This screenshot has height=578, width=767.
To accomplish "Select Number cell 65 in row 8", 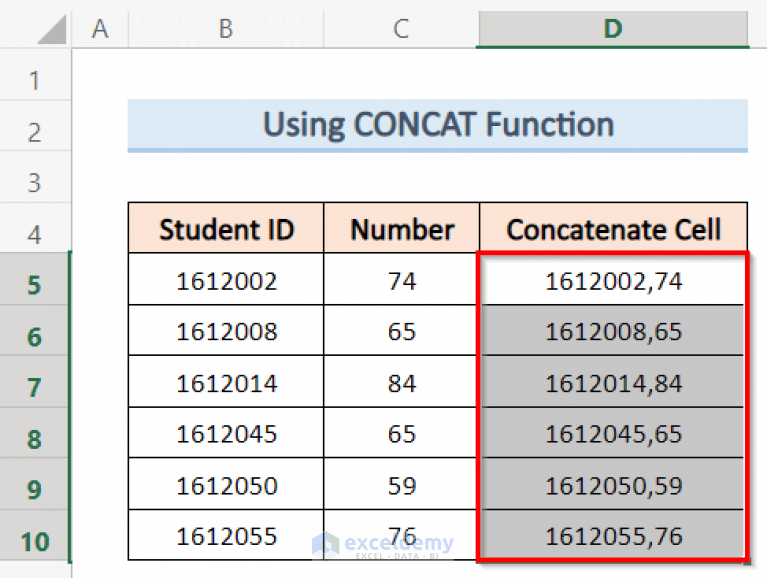I will (402, 433).
